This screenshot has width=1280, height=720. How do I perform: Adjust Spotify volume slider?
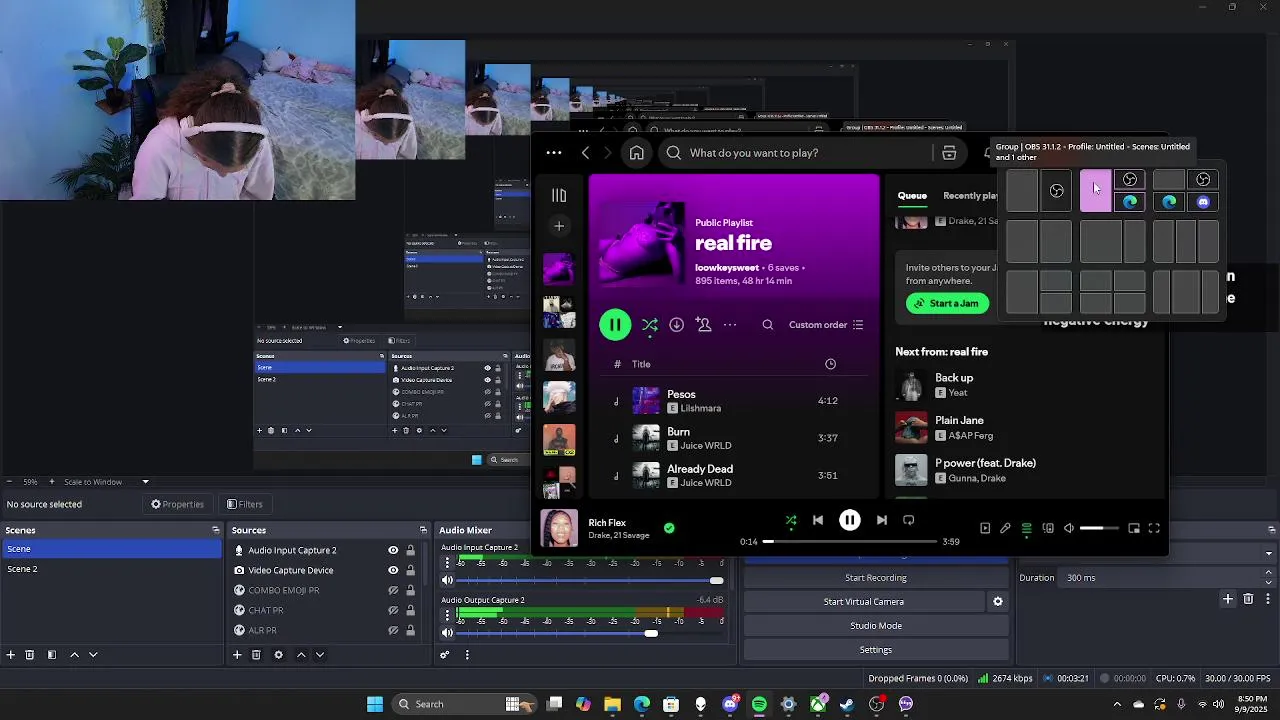[1099, 528]
